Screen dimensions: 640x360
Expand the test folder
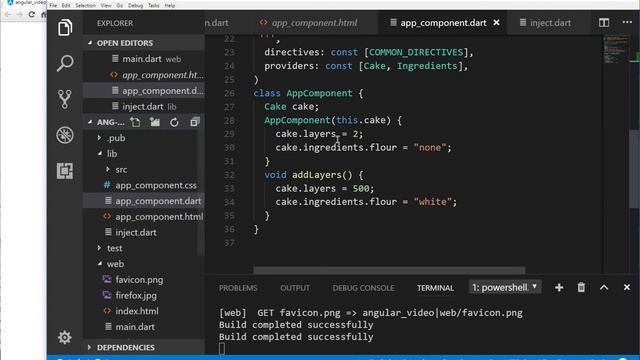click(99, 248)
